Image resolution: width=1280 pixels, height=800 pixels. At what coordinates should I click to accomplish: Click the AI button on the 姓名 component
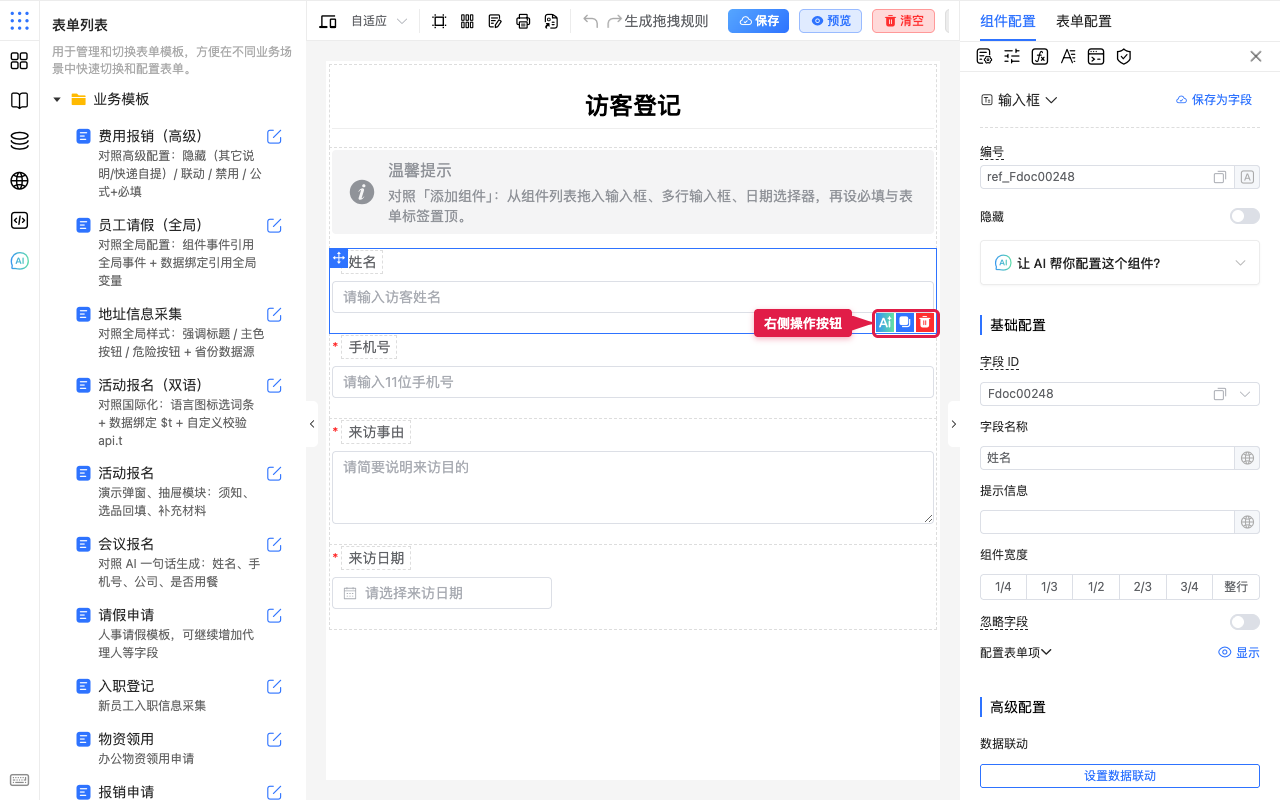[885, 322]
